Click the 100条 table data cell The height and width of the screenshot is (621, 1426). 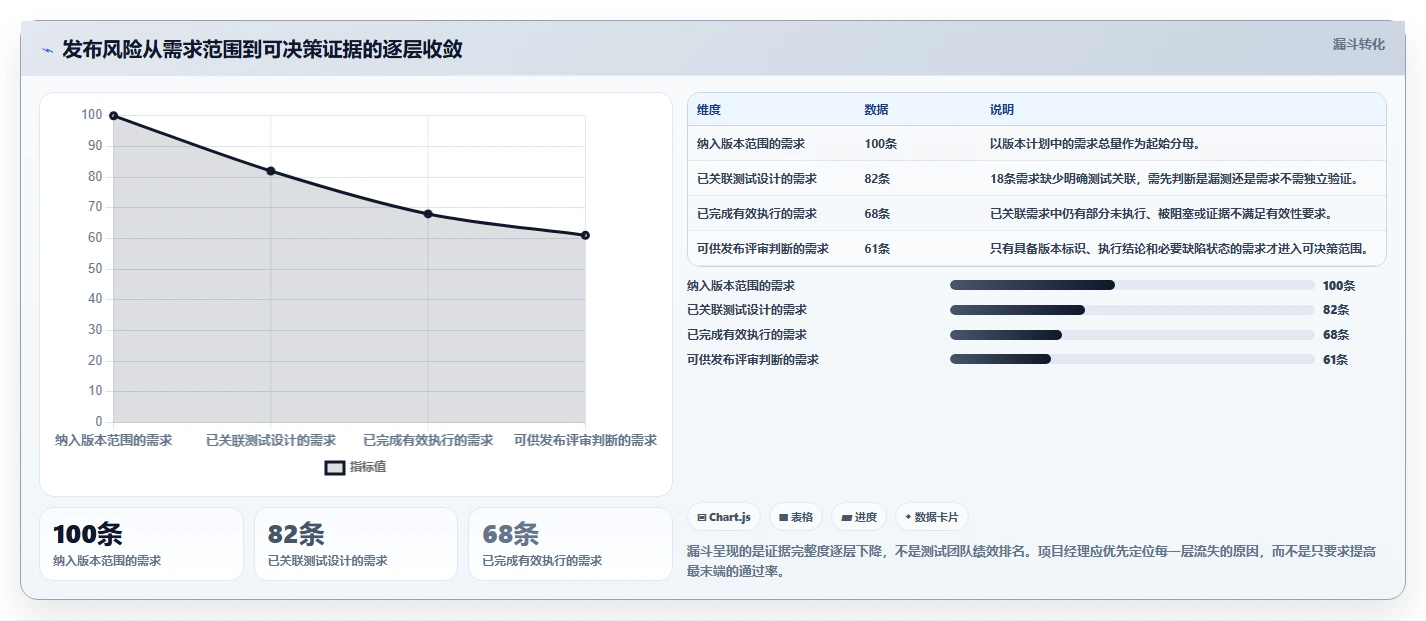(x=881, y=144)
